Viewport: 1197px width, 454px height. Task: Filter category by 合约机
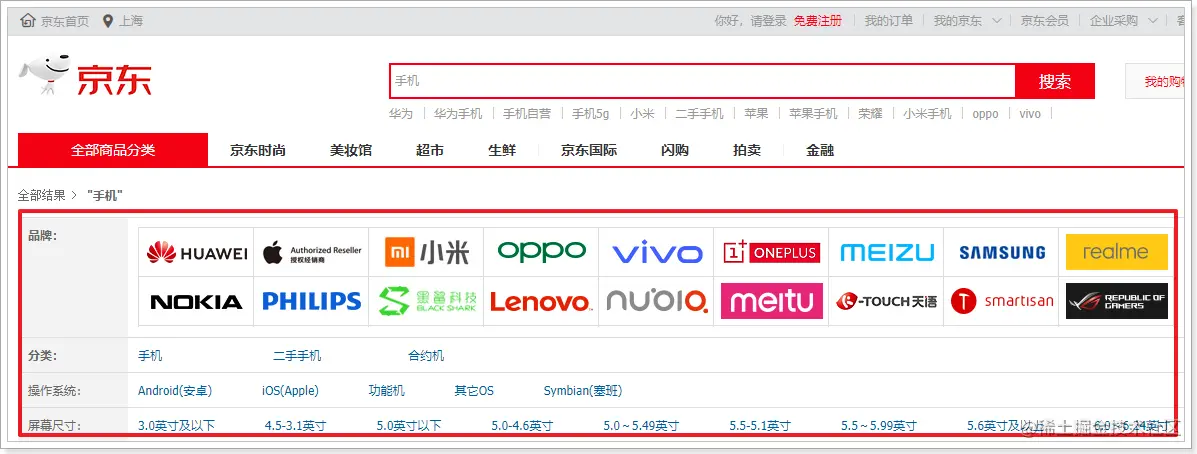click(426, 356)
